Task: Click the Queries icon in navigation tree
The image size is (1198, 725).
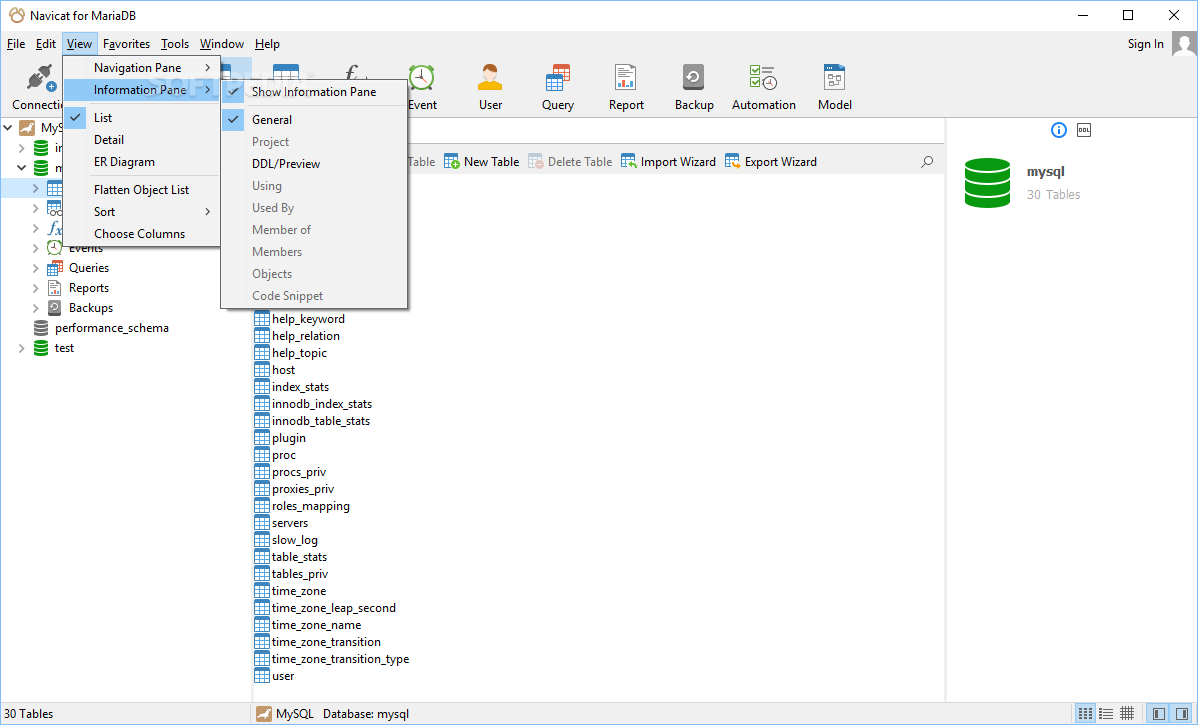Action: click(54, 267)
